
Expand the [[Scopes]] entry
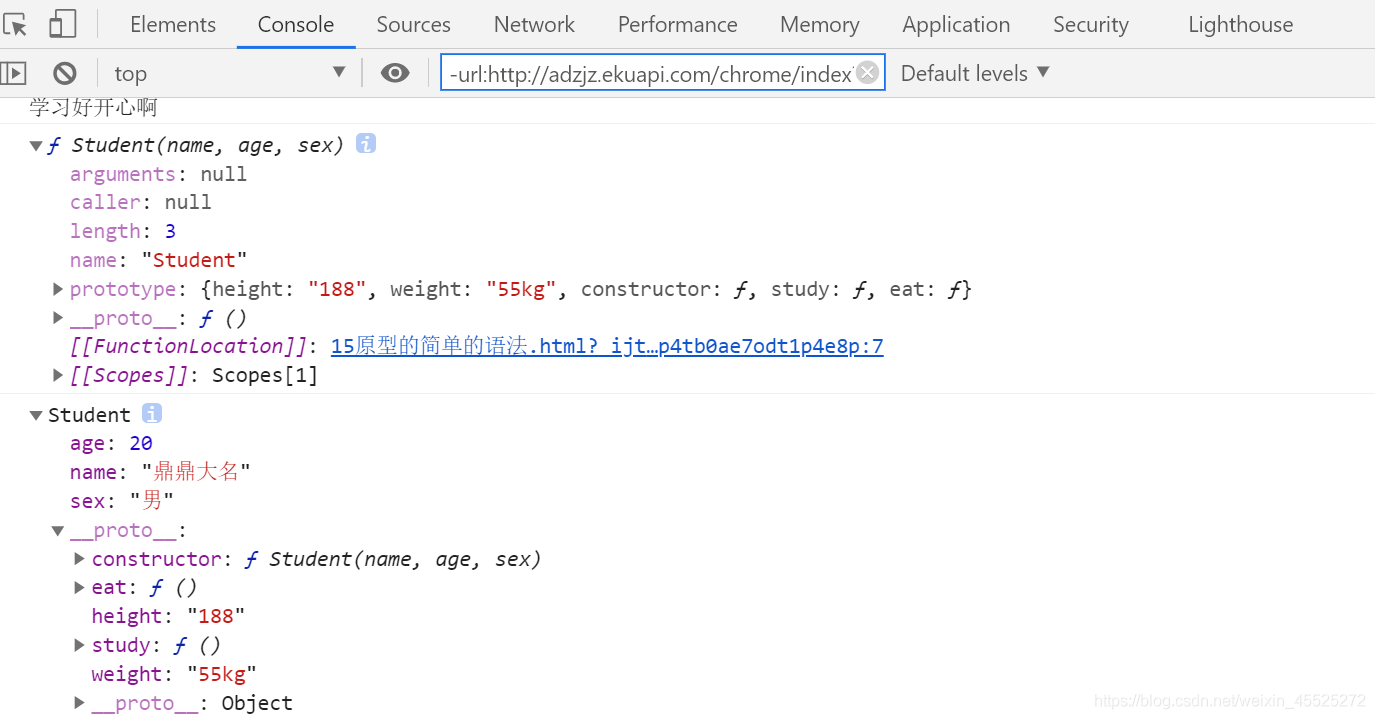57,375
